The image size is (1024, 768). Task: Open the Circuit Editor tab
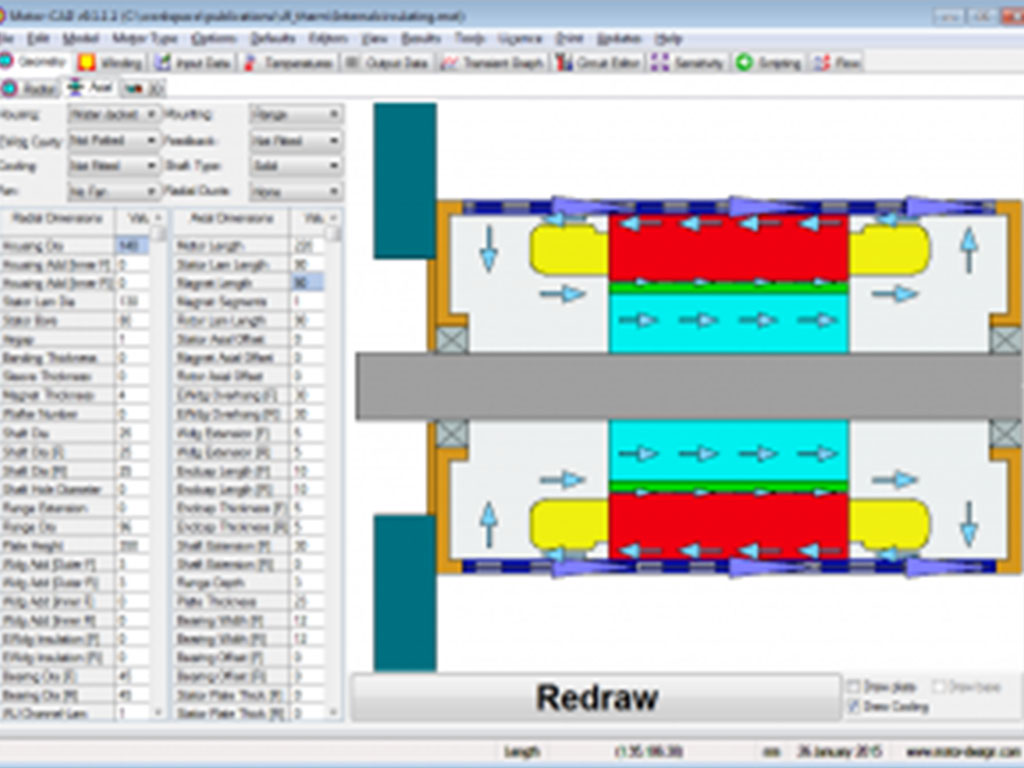(598, 63)
